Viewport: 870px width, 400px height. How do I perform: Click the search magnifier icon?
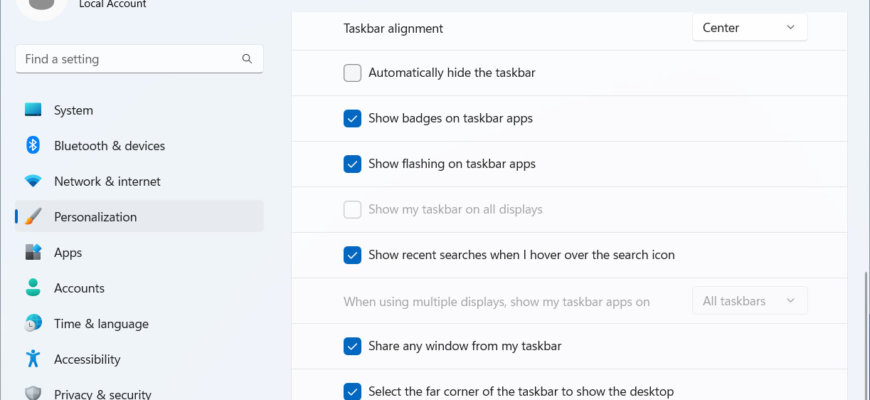(247, 59)
